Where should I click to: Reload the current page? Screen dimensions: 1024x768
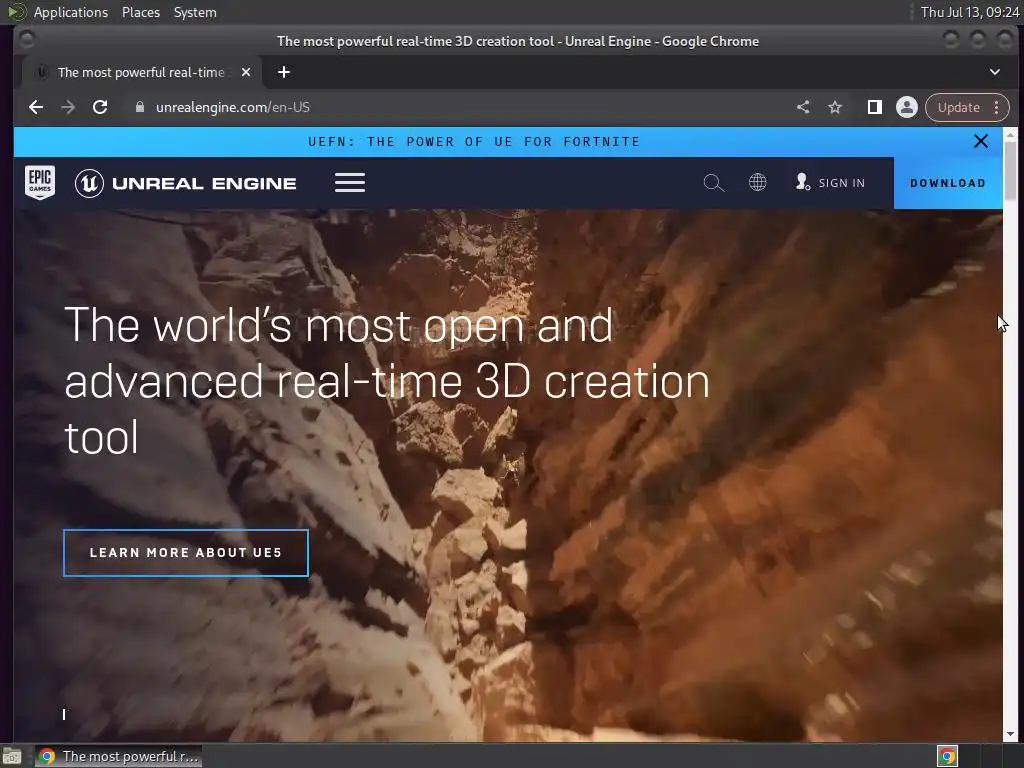pos(100,107)
